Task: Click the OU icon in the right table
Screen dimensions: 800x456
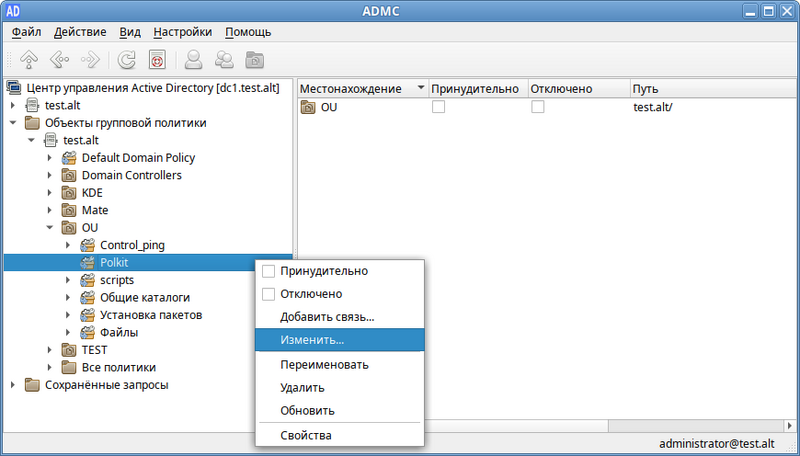Action: point(308,107)
